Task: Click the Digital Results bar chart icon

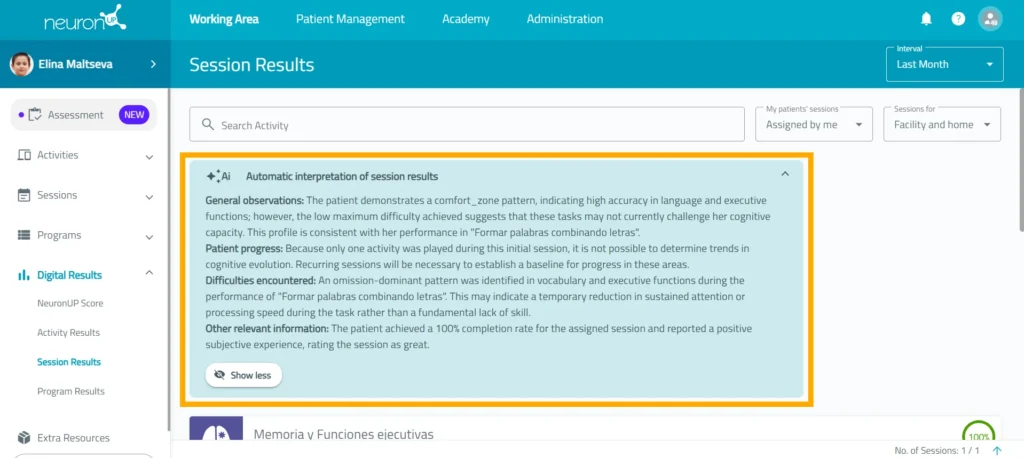Action: [x=24, y=275]
